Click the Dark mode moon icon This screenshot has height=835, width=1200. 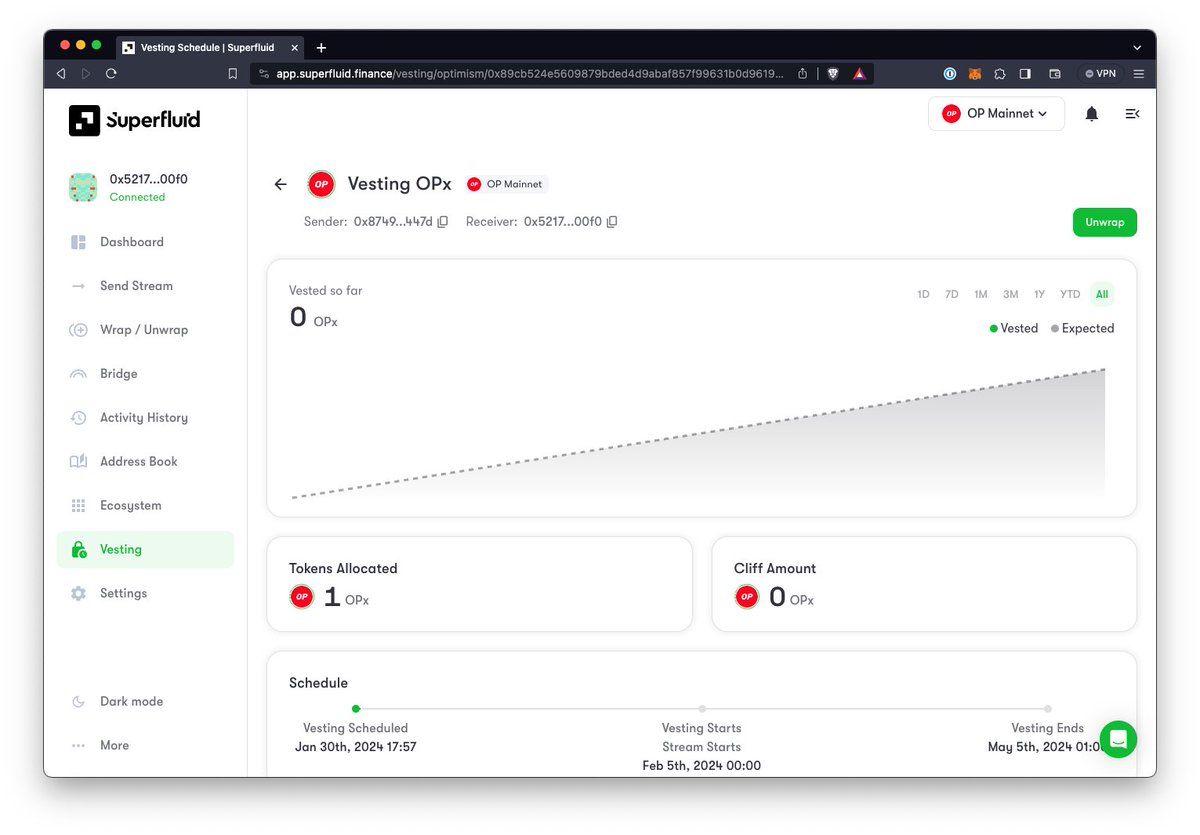pyautogui.click(x=78, y=702)
